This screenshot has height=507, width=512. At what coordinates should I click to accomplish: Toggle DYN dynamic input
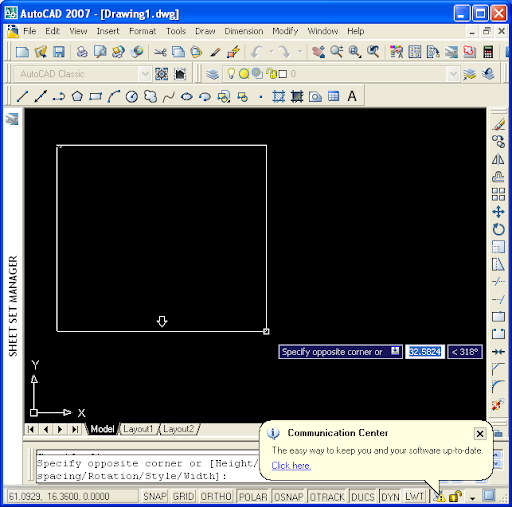(x=390, y=496)
